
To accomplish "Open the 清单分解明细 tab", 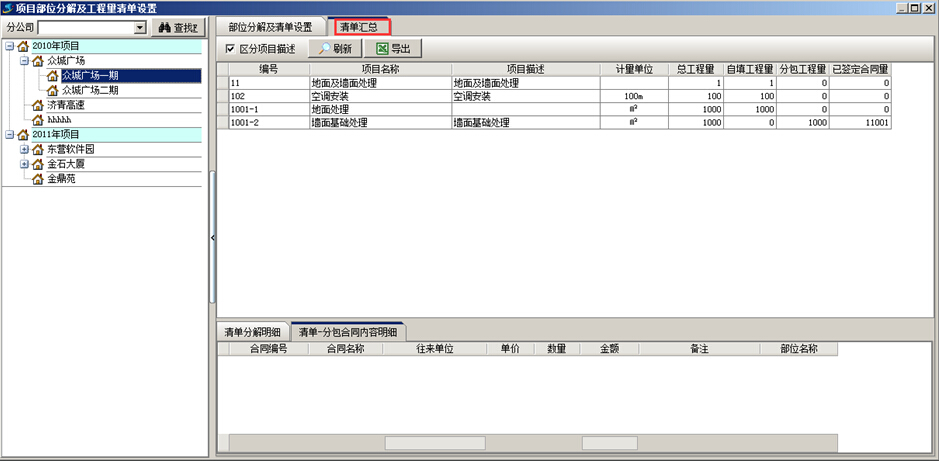I will coord(253,331).
